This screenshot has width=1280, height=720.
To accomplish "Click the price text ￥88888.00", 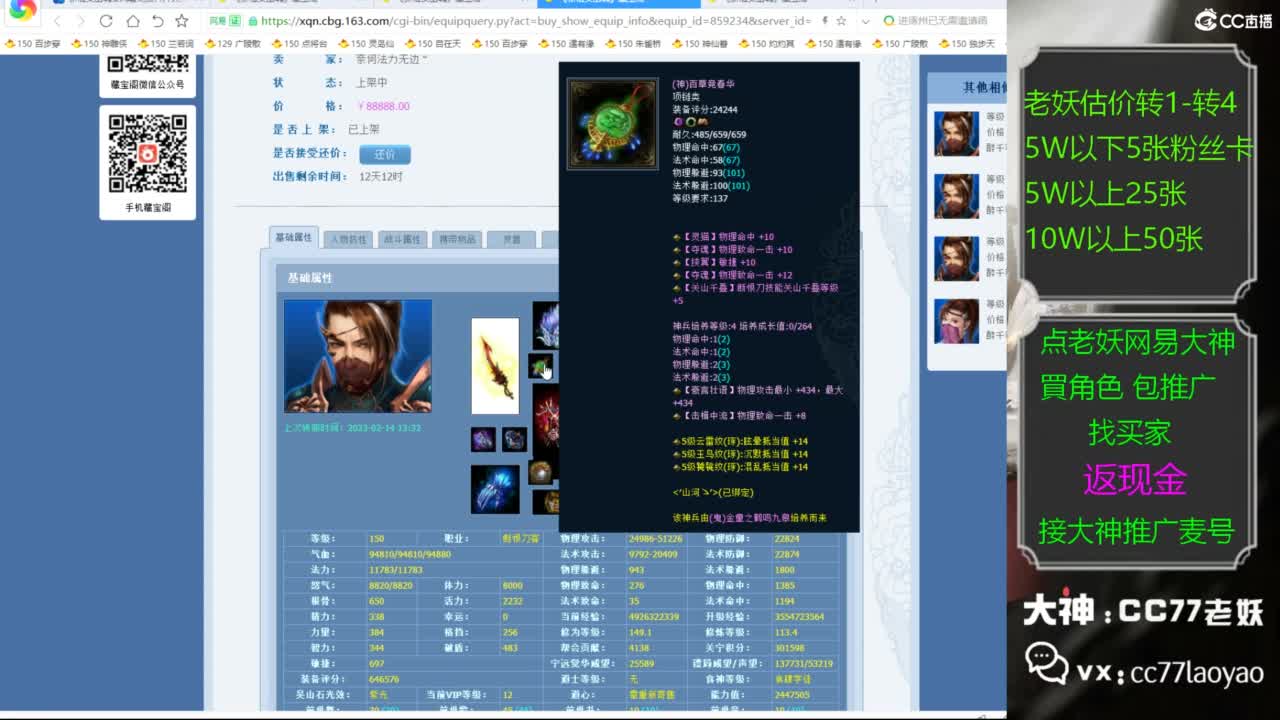I will tap(383, 106).
